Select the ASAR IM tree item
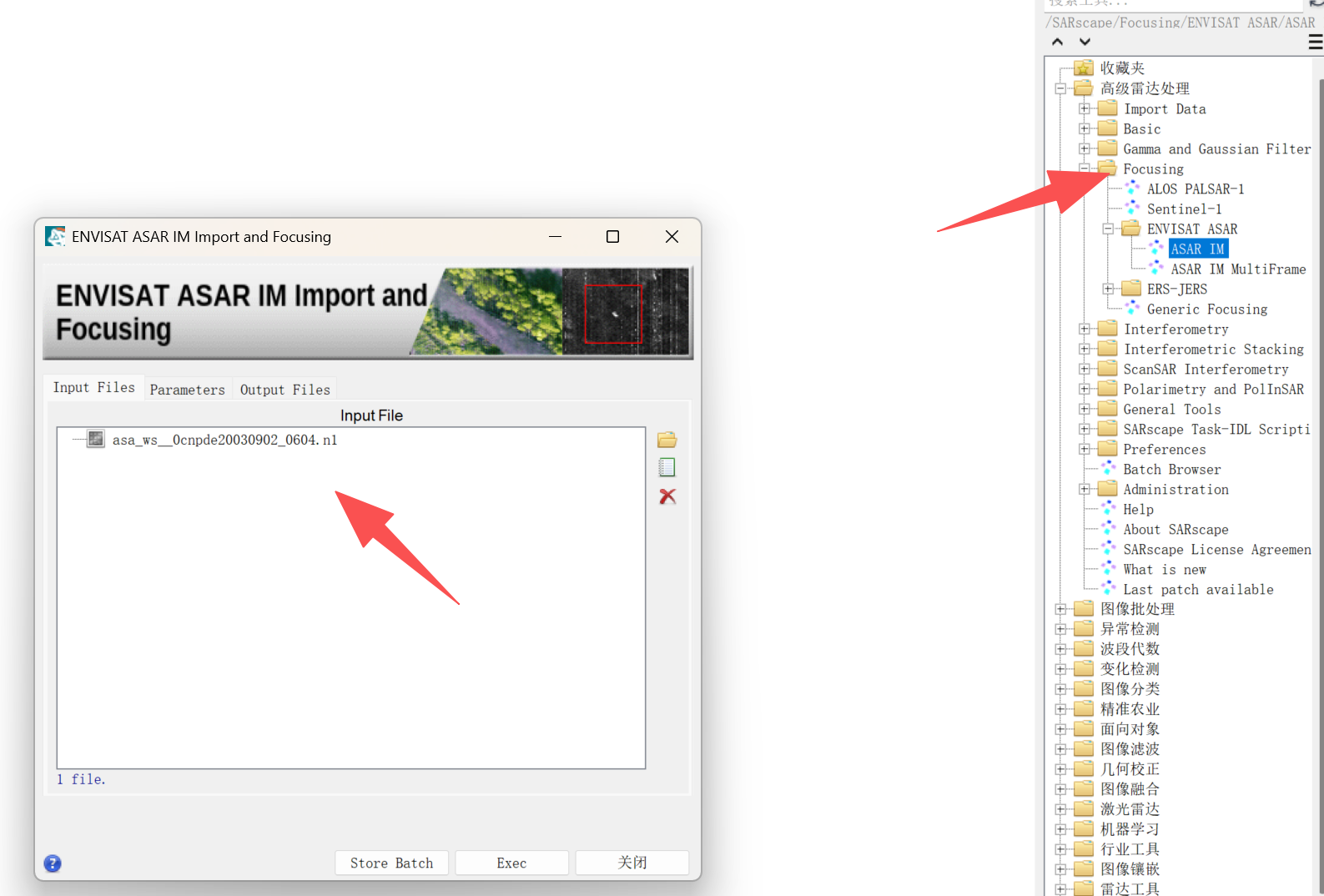The height and width of the screenshot is (896, 1324). tap(1197, 249)
